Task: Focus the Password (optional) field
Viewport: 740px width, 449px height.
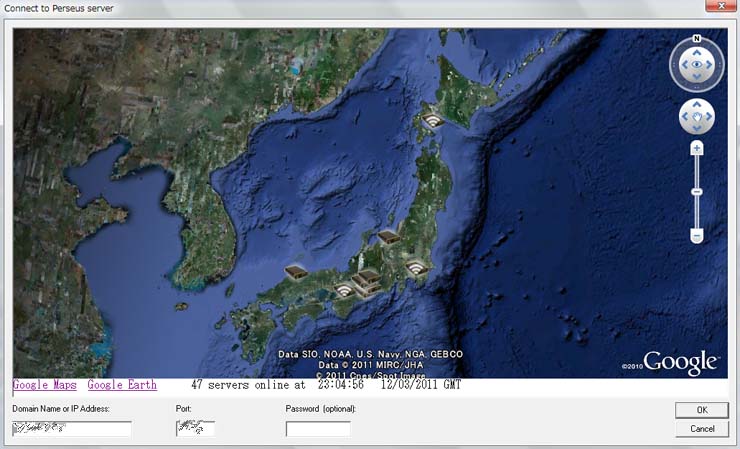Action: tap(318, 429)
